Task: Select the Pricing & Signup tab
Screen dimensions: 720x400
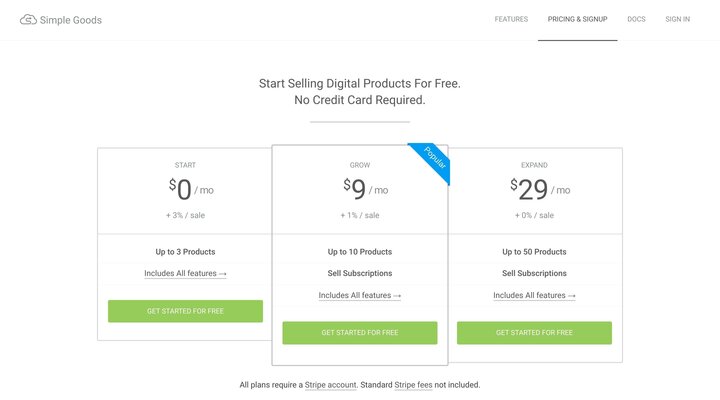Action: click(577, 20)
